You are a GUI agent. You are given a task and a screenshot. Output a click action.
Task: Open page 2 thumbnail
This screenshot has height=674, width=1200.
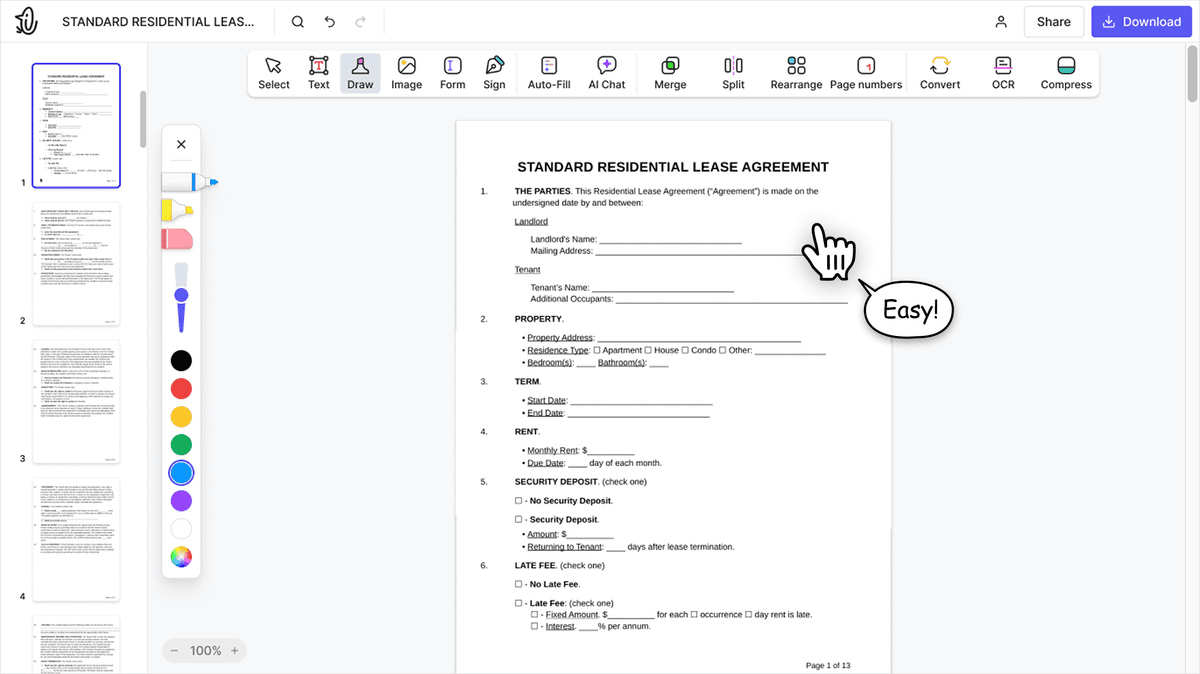pyautogui.click(x=76, y=264)
